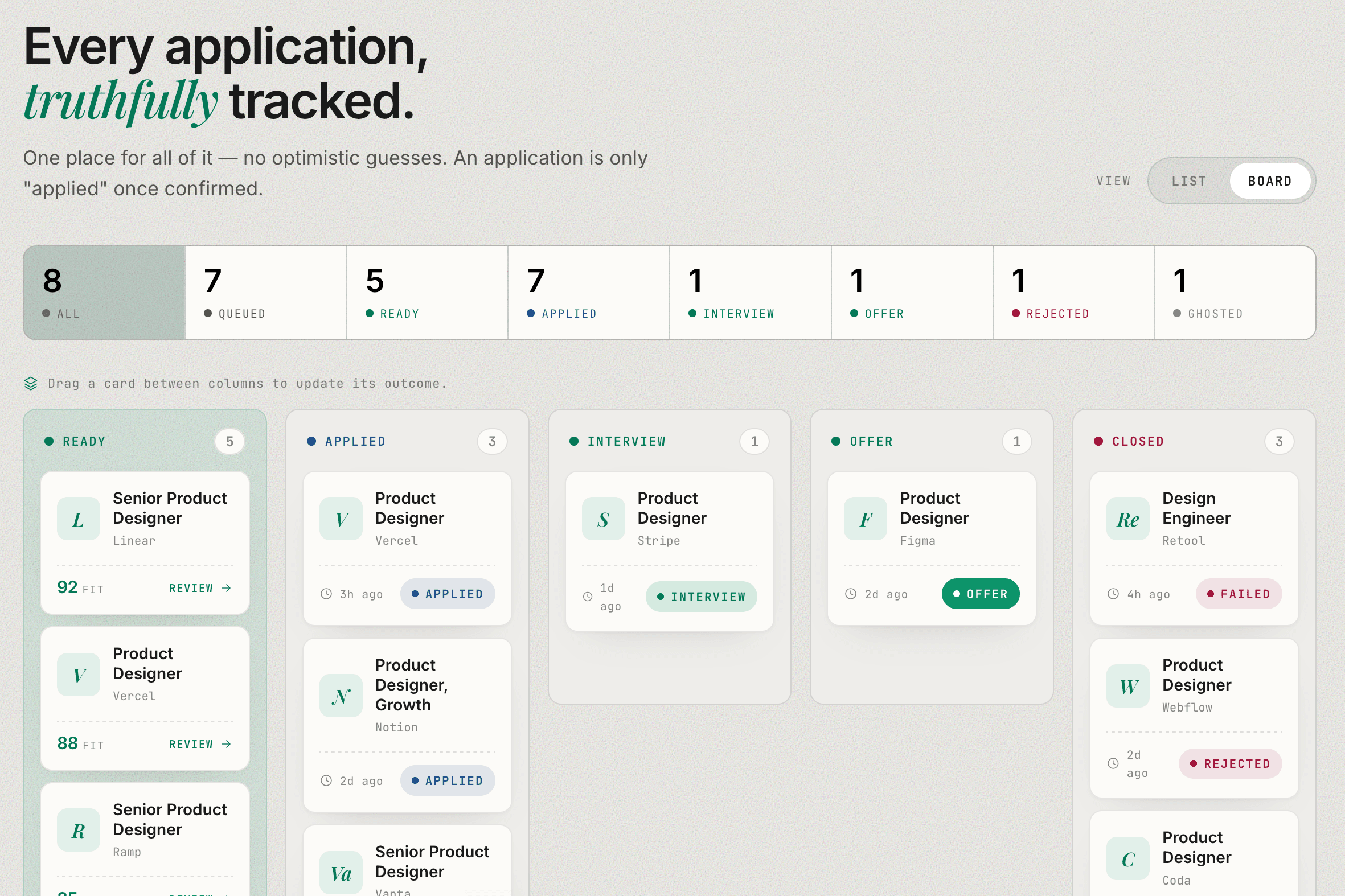Click the Applied column count badge 3
Screen dimensions: 1345x896
(x=492, y=441)
